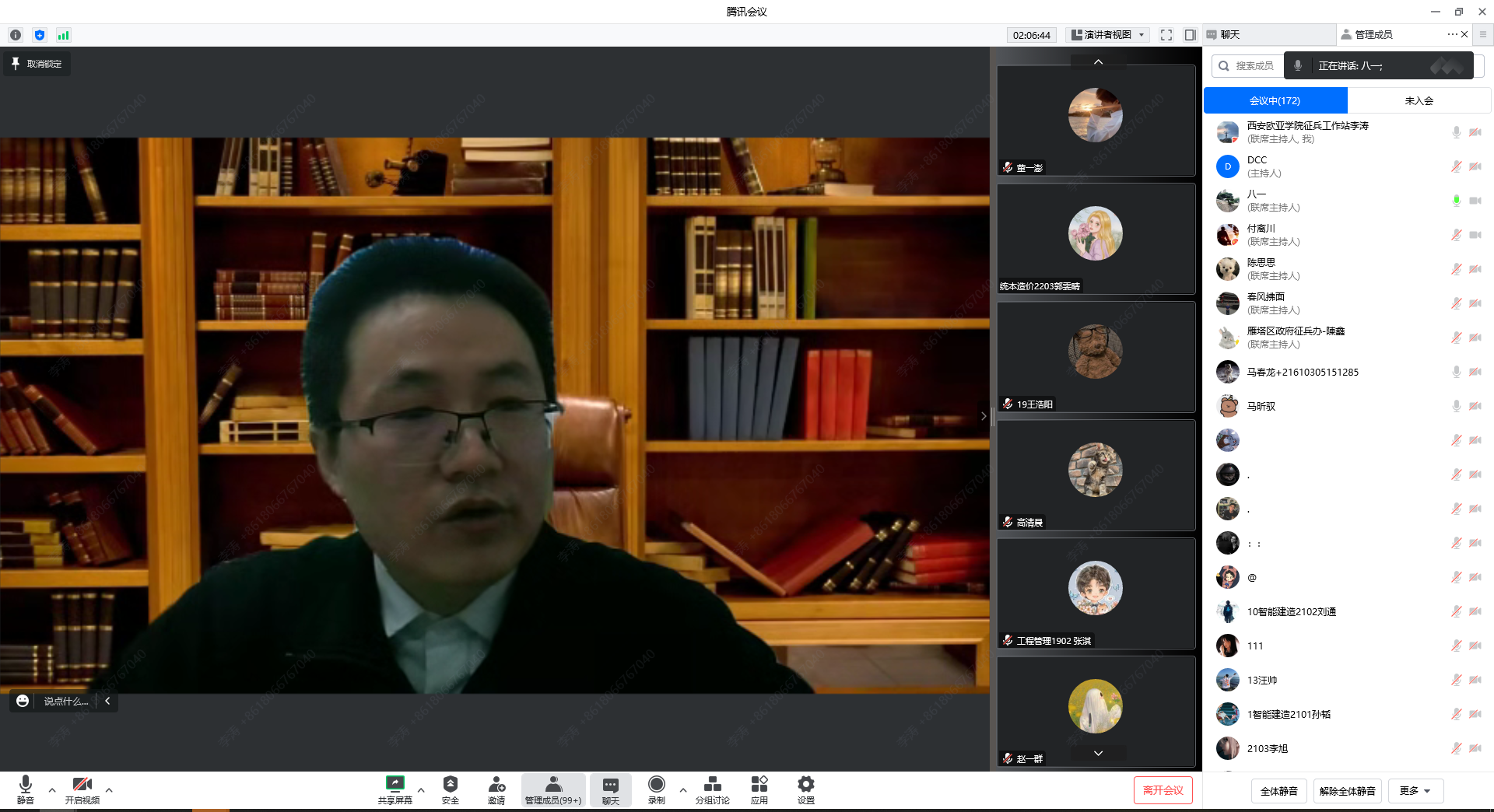Show network signal status icon
This screenshot has width=1494, height=812.
63,35
